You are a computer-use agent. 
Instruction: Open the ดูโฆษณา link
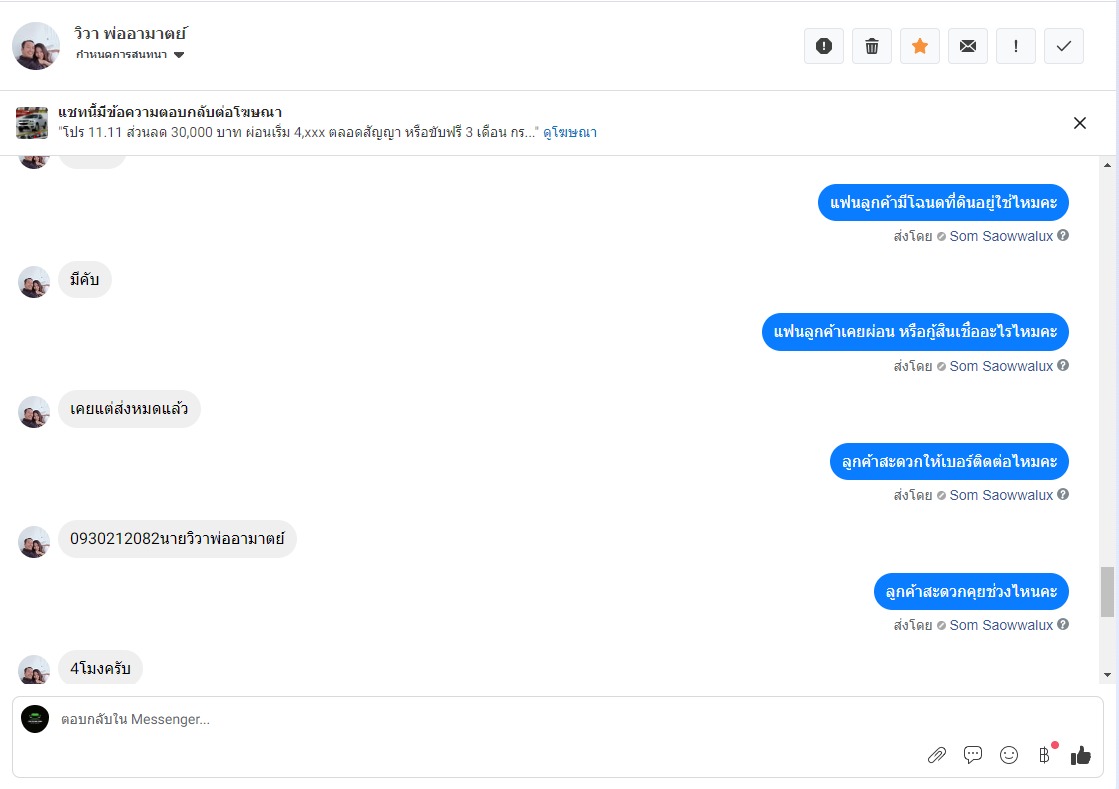click(570, 132)
